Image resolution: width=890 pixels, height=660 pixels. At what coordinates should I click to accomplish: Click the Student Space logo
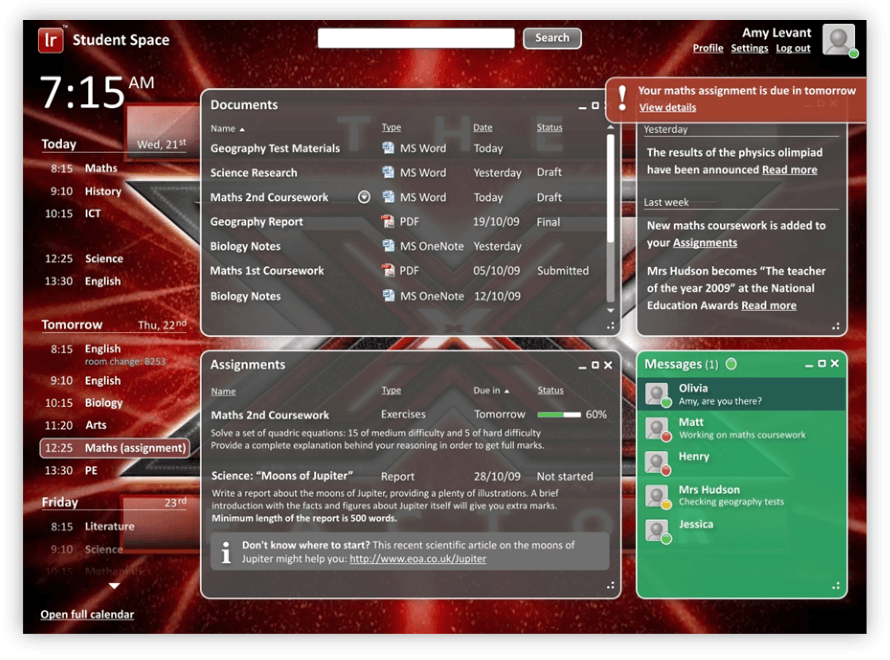(x=50, y=40)
